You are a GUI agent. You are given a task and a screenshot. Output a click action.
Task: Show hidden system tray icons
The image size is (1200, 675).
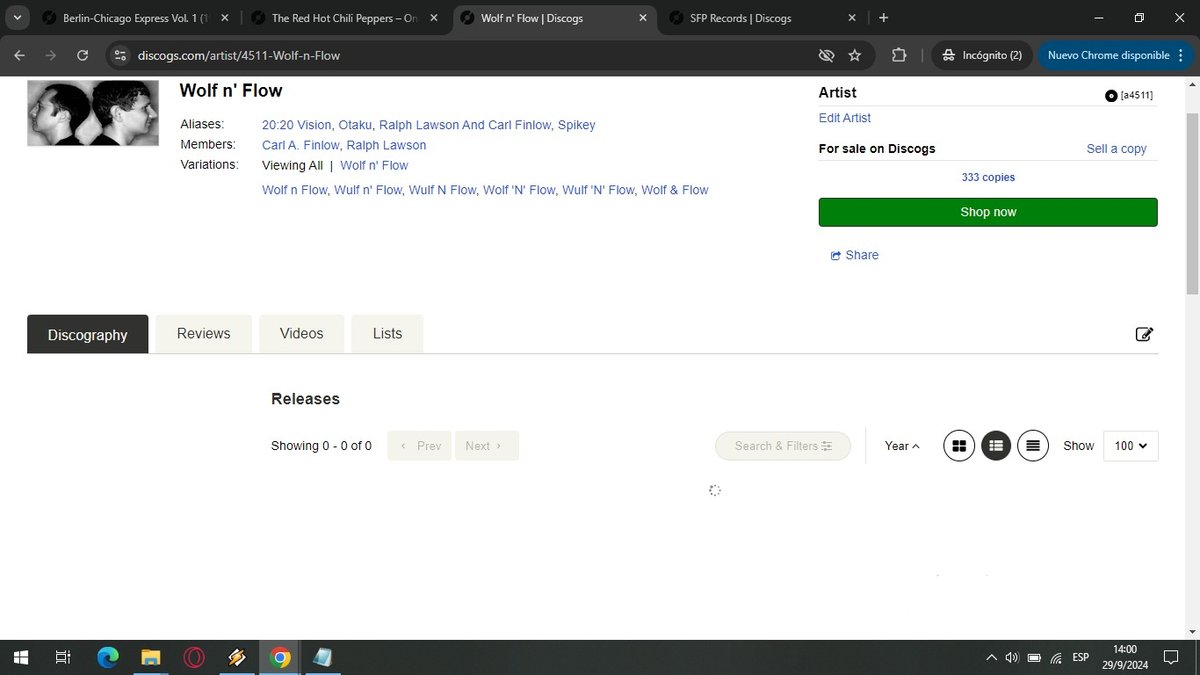(991, 657)
